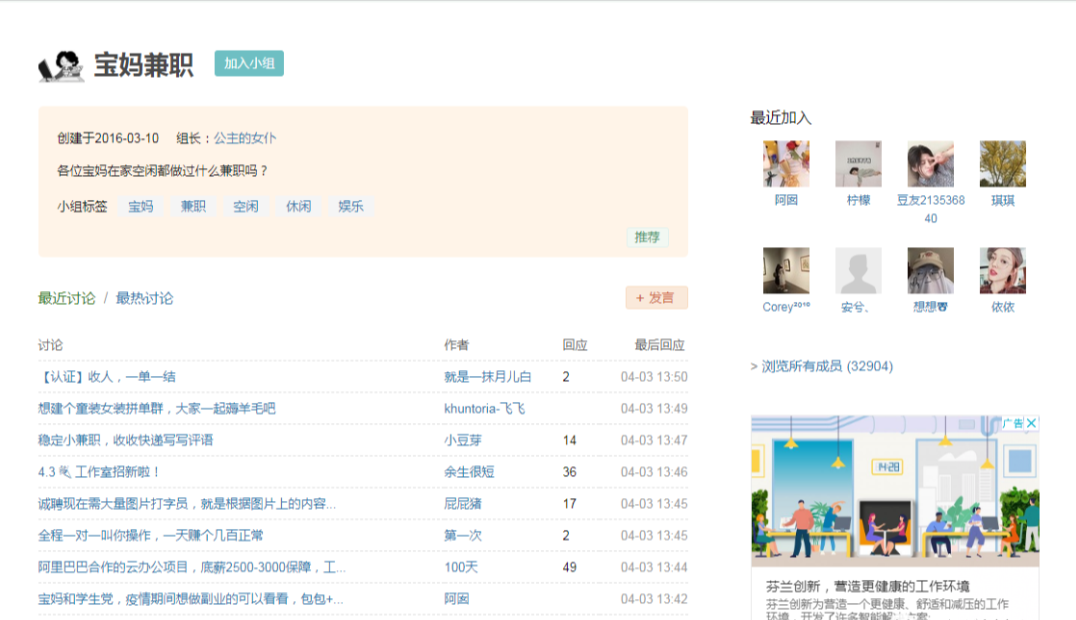Click member 阿囡 avatar thumbnail
The image size is (1076, 620).
coord(786,164)
